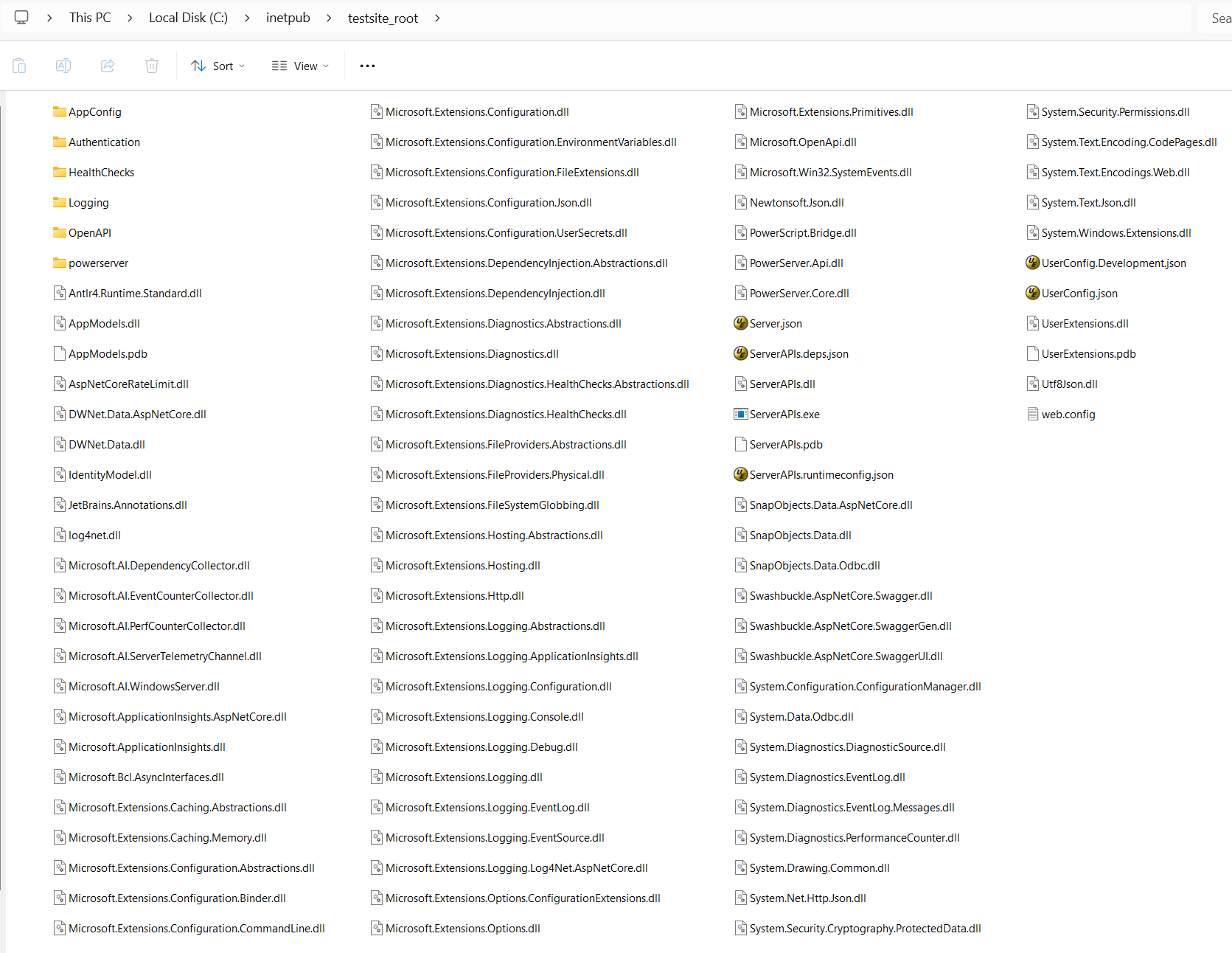
Task: Select the UserConfig.json file icon
Action: 1032,294
